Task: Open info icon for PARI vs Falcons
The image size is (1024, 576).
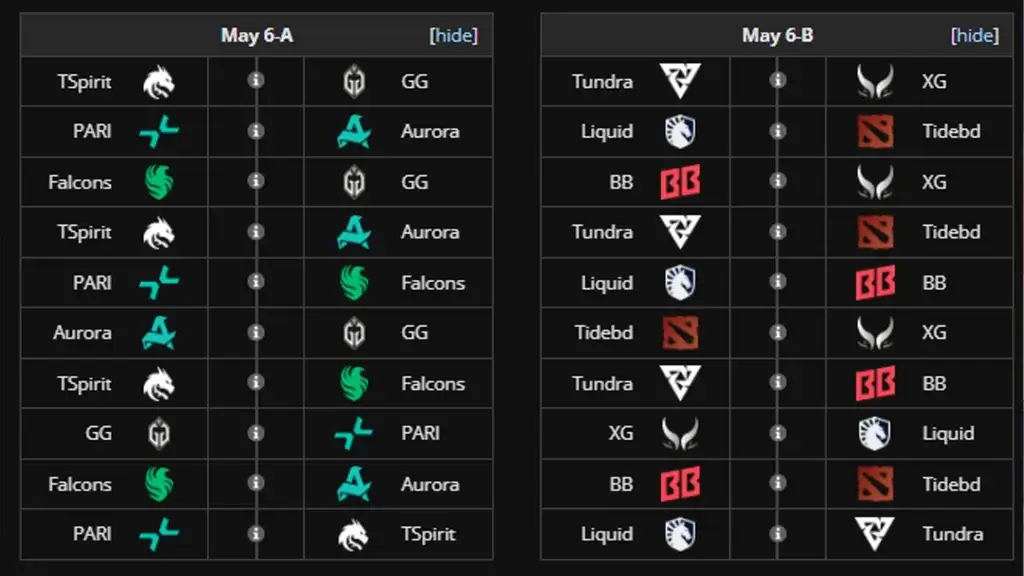Action: click(256, 281)
